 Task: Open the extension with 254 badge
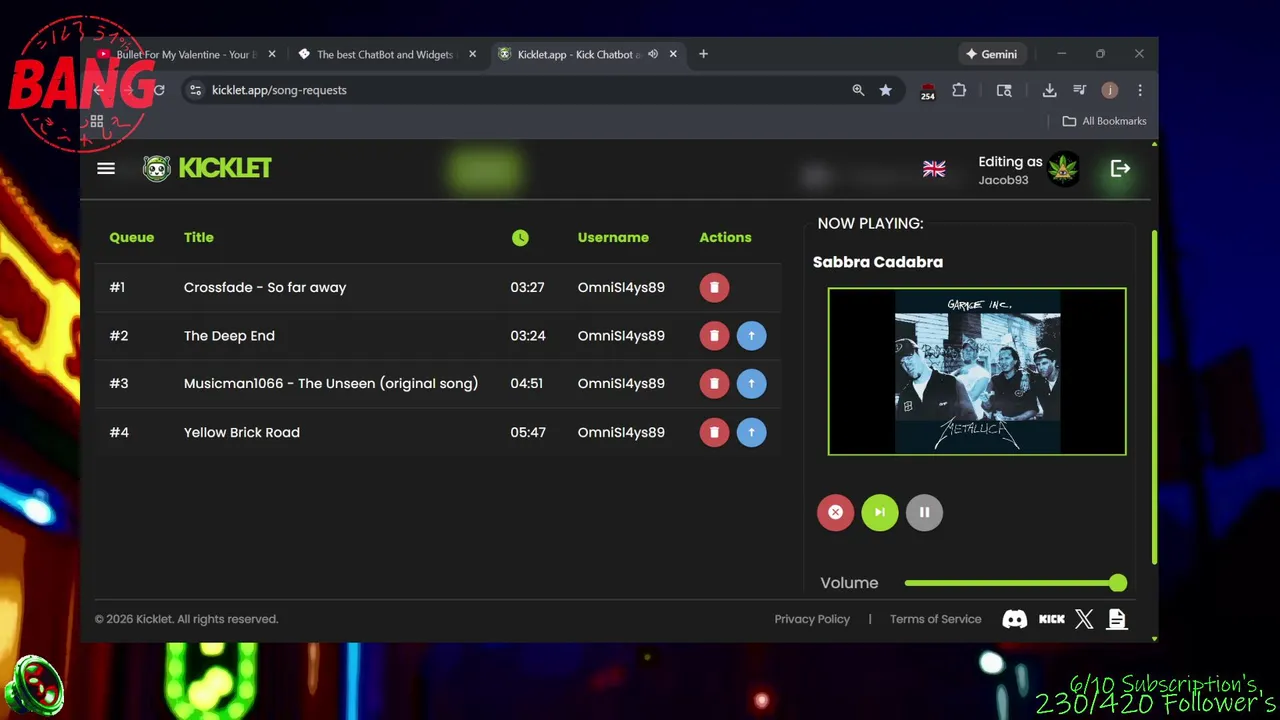click(x=928, y=91)
